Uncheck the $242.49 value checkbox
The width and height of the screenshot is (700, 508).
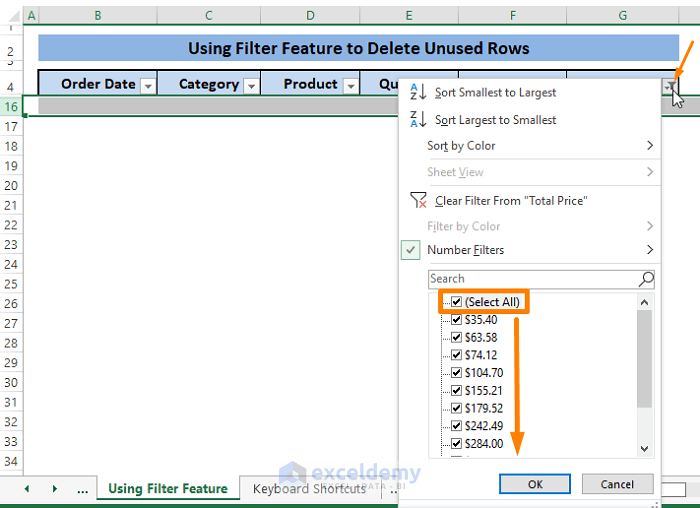click(x=456, y=425)
